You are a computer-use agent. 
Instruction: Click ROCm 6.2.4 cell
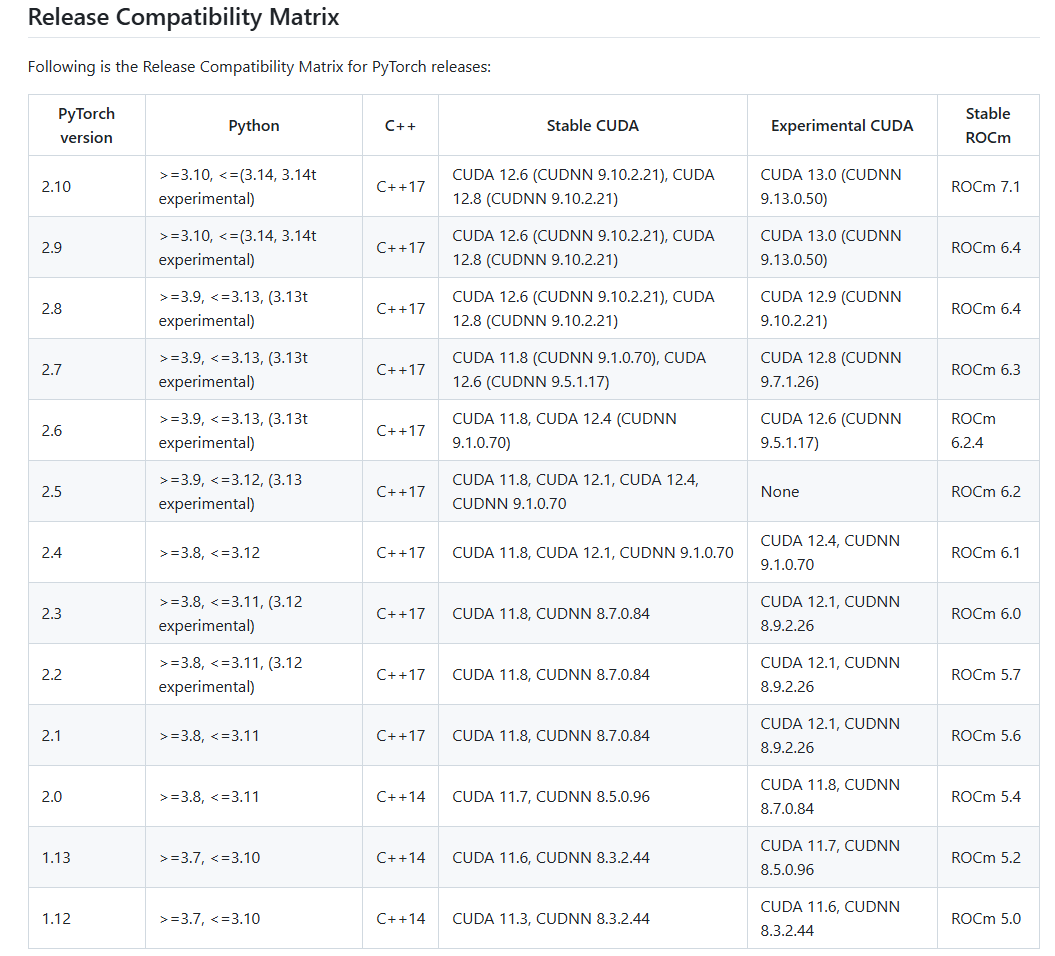coord(988,431)
